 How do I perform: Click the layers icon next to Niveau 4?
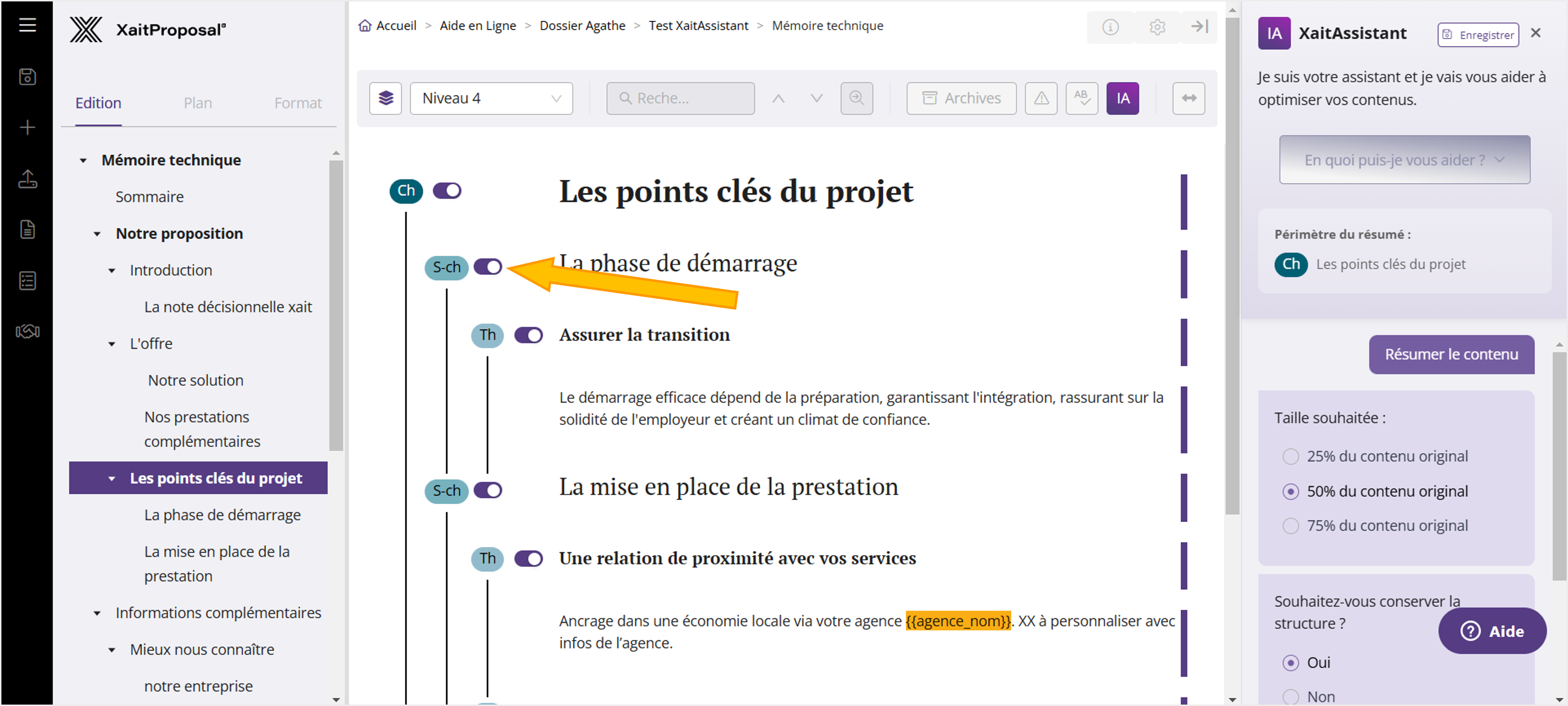[x=385, y=98]
